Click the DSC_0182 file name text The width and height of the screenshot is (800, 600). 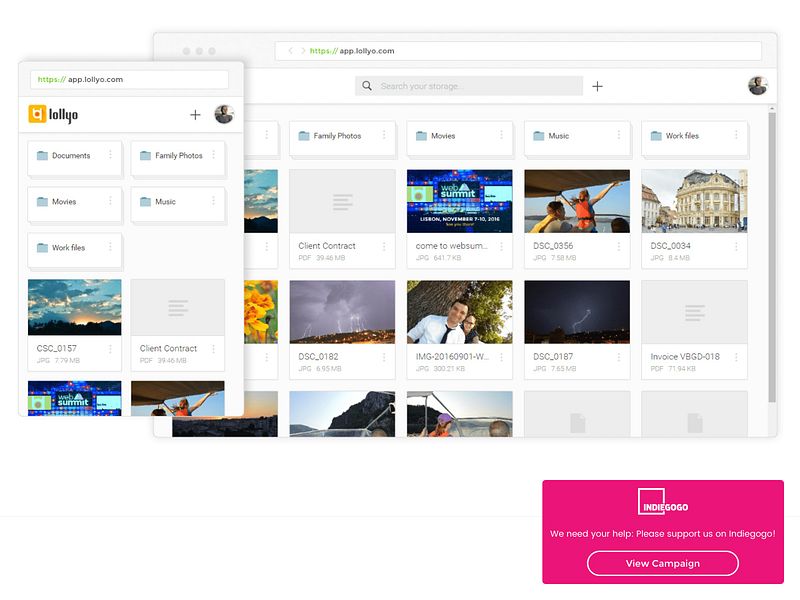(x=318, y=357)
